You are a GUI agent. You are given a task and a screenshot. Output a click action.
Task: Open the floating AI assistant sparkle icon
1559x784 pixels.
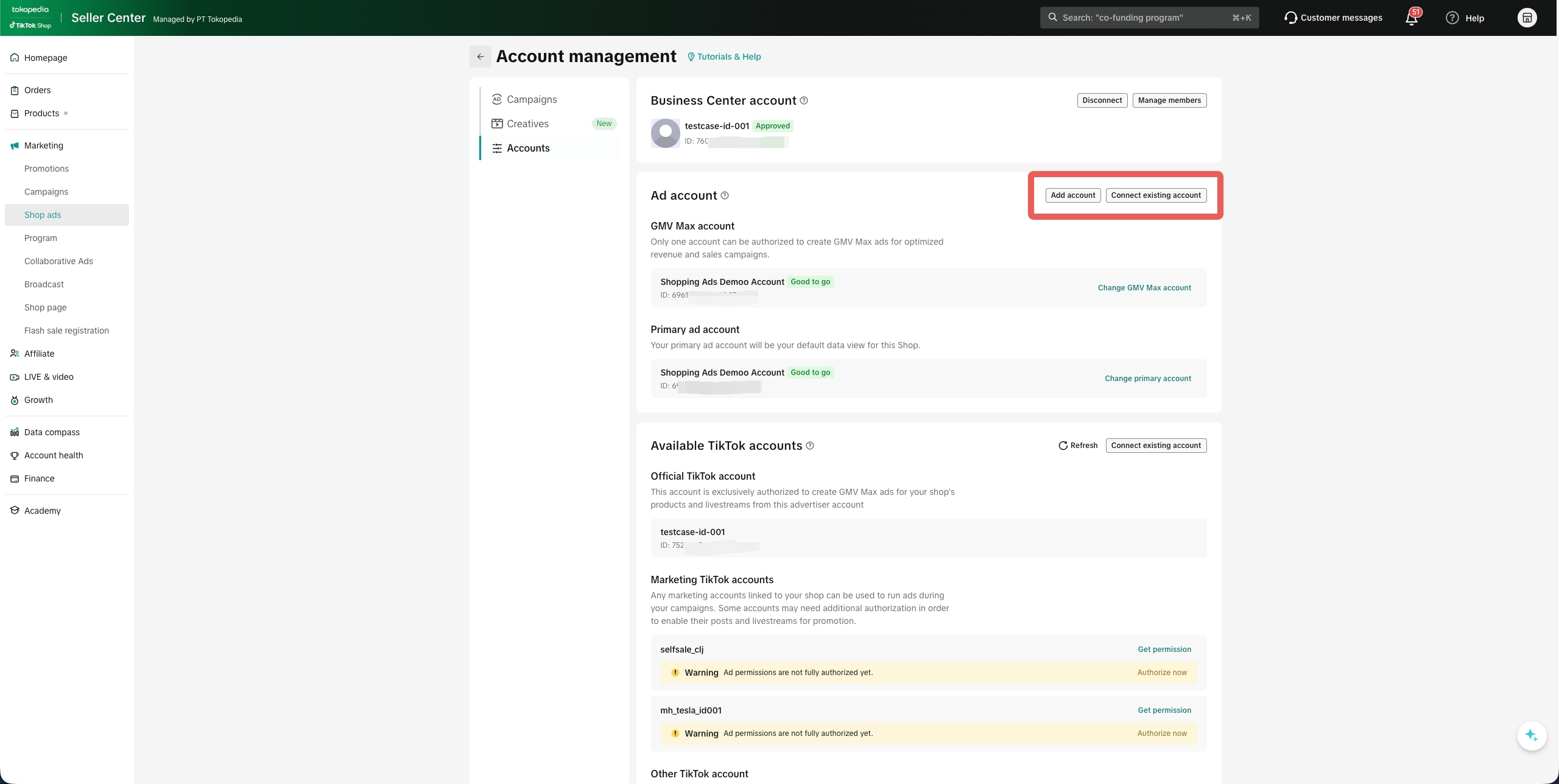(x=1531, y=735)
